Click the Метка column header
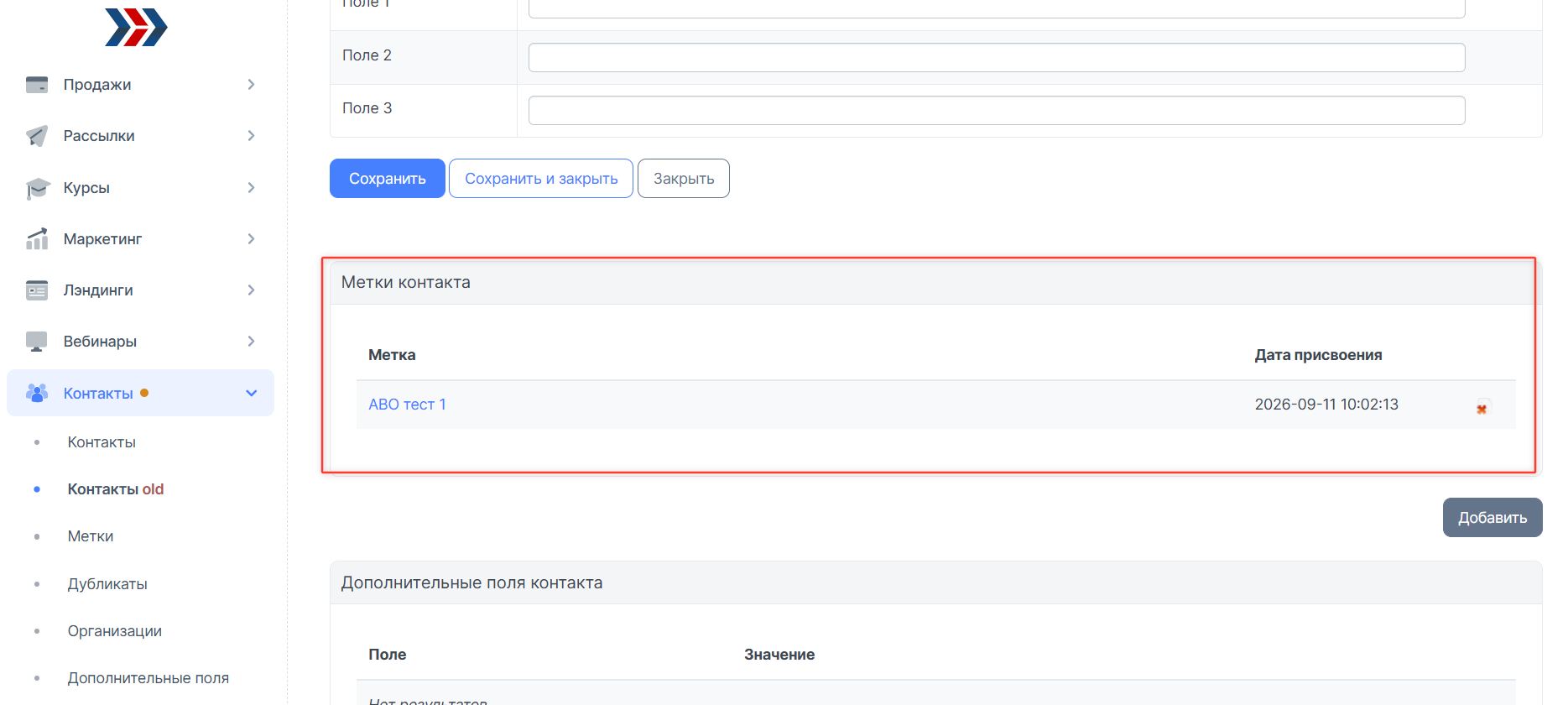This screenshot has width=1568, height=705. (392, 355)
